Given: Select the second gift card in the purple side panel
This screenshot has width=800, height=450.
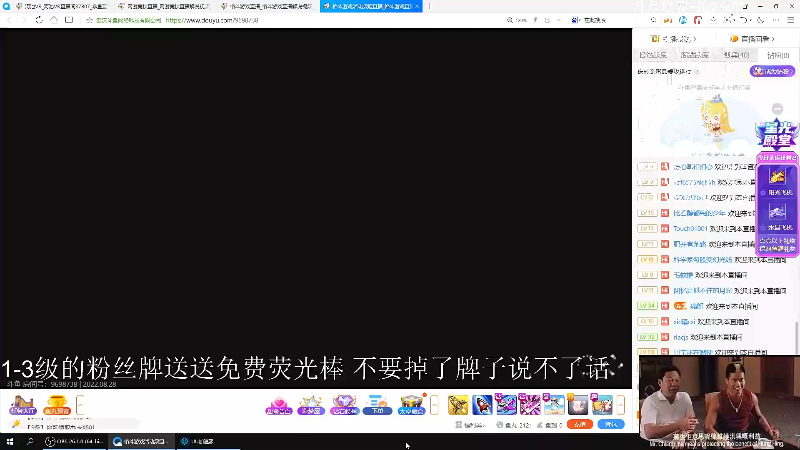Looking at the screenshot, I should (777, 216).
